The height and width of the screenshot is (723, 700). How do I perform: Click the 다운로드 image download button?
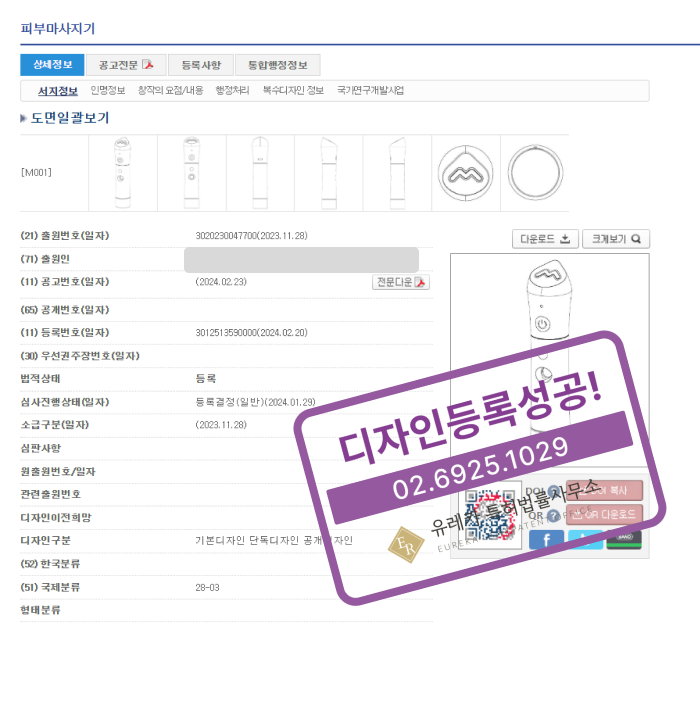[x=545, y=239]
